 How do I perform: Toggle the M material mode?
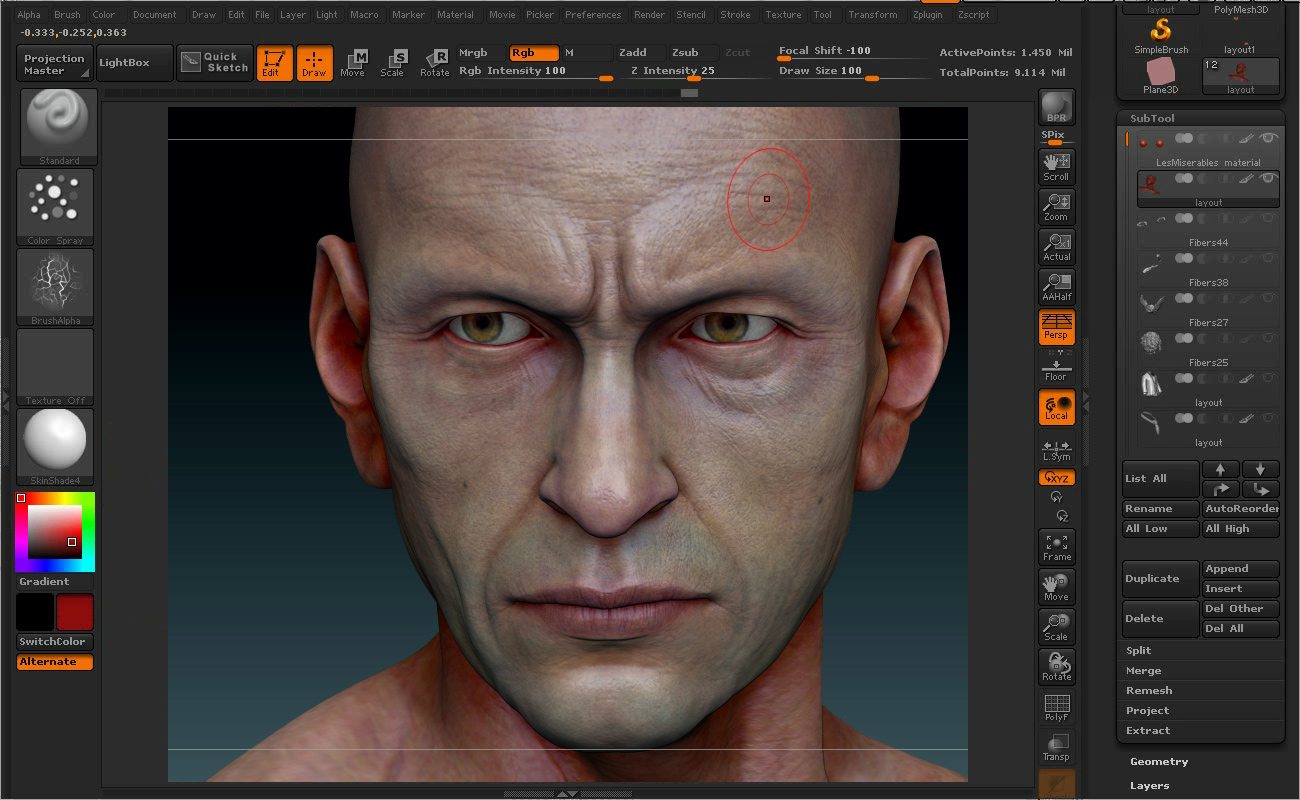click(587, 53)
